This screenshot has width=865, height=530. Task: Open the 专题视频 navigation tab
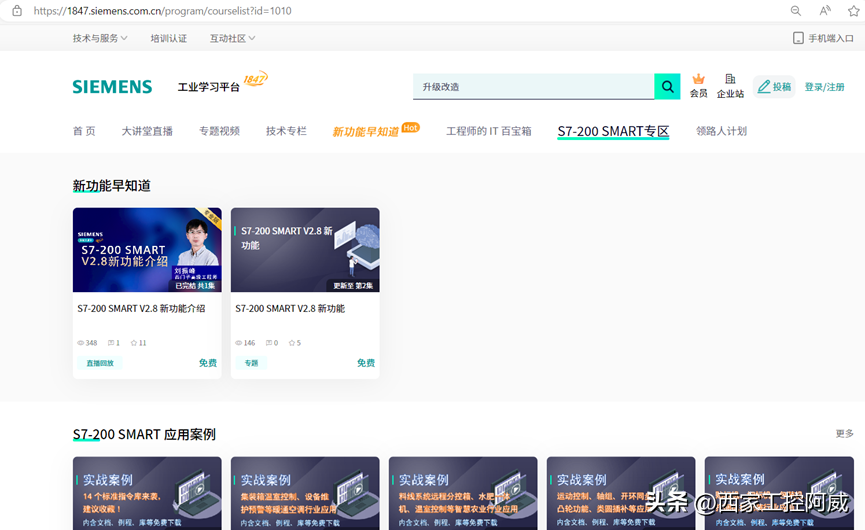point(219,131)
